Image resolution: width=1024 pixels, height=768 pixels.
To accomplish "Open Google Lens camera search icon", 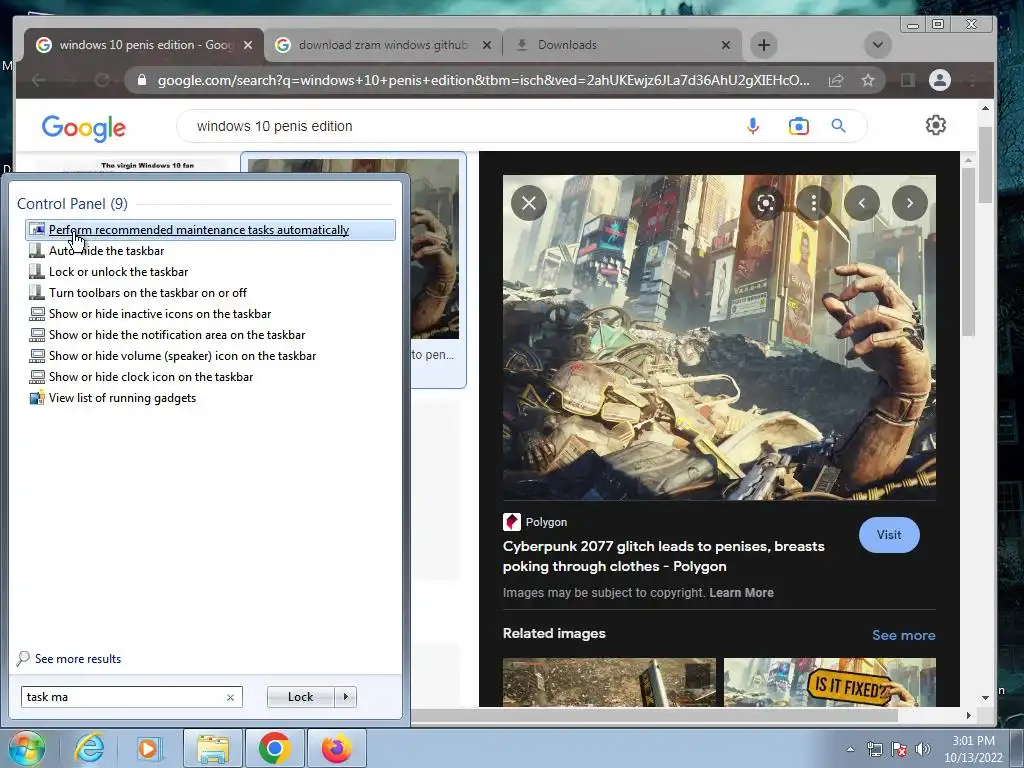I will (x=798, y=126).
